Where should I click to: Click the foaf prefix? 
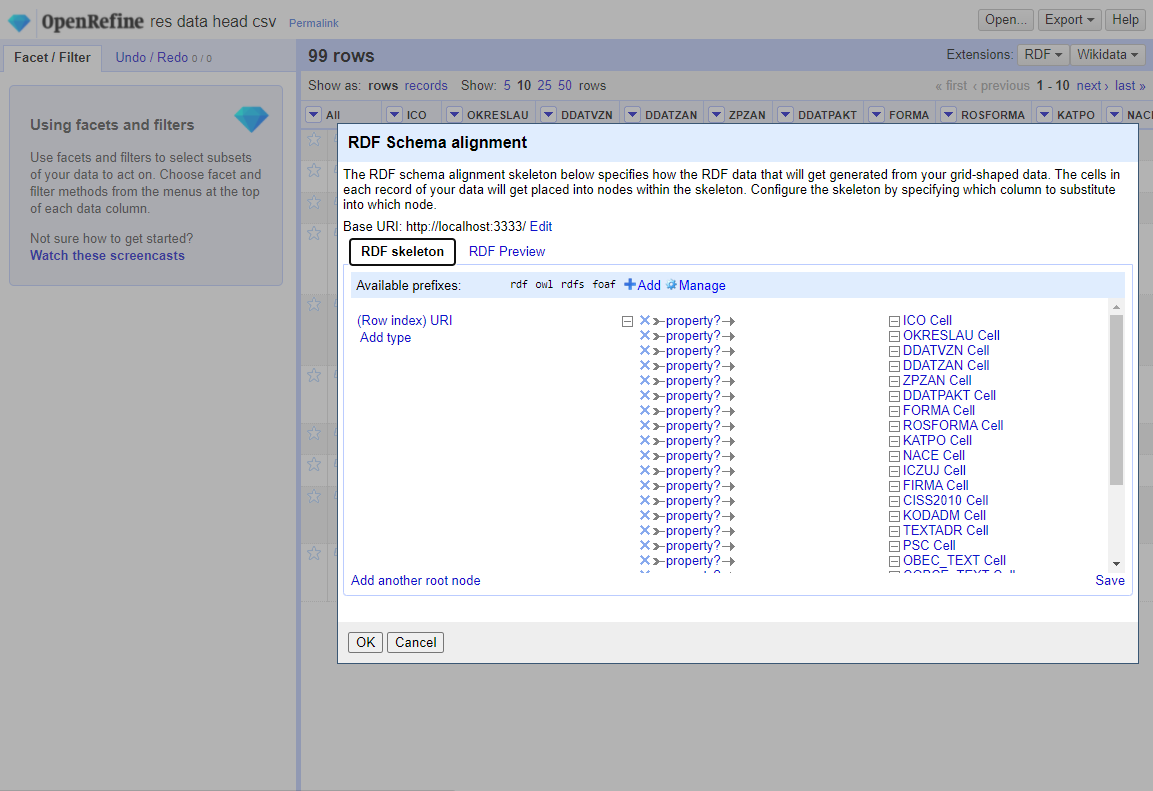tap(604, 284)
